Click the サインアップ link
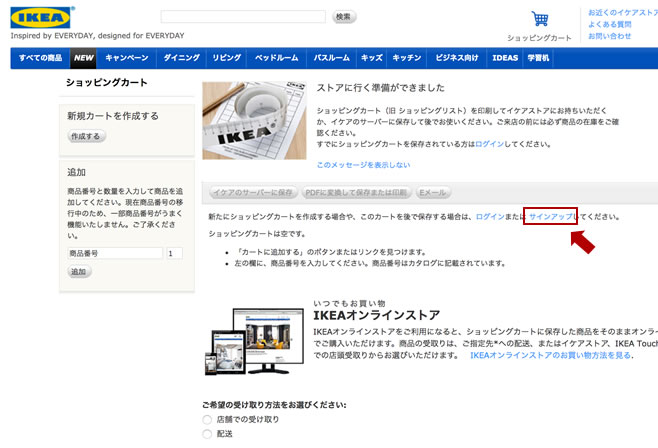This screenshot has height=448, width=658. (x=551, y=216)
